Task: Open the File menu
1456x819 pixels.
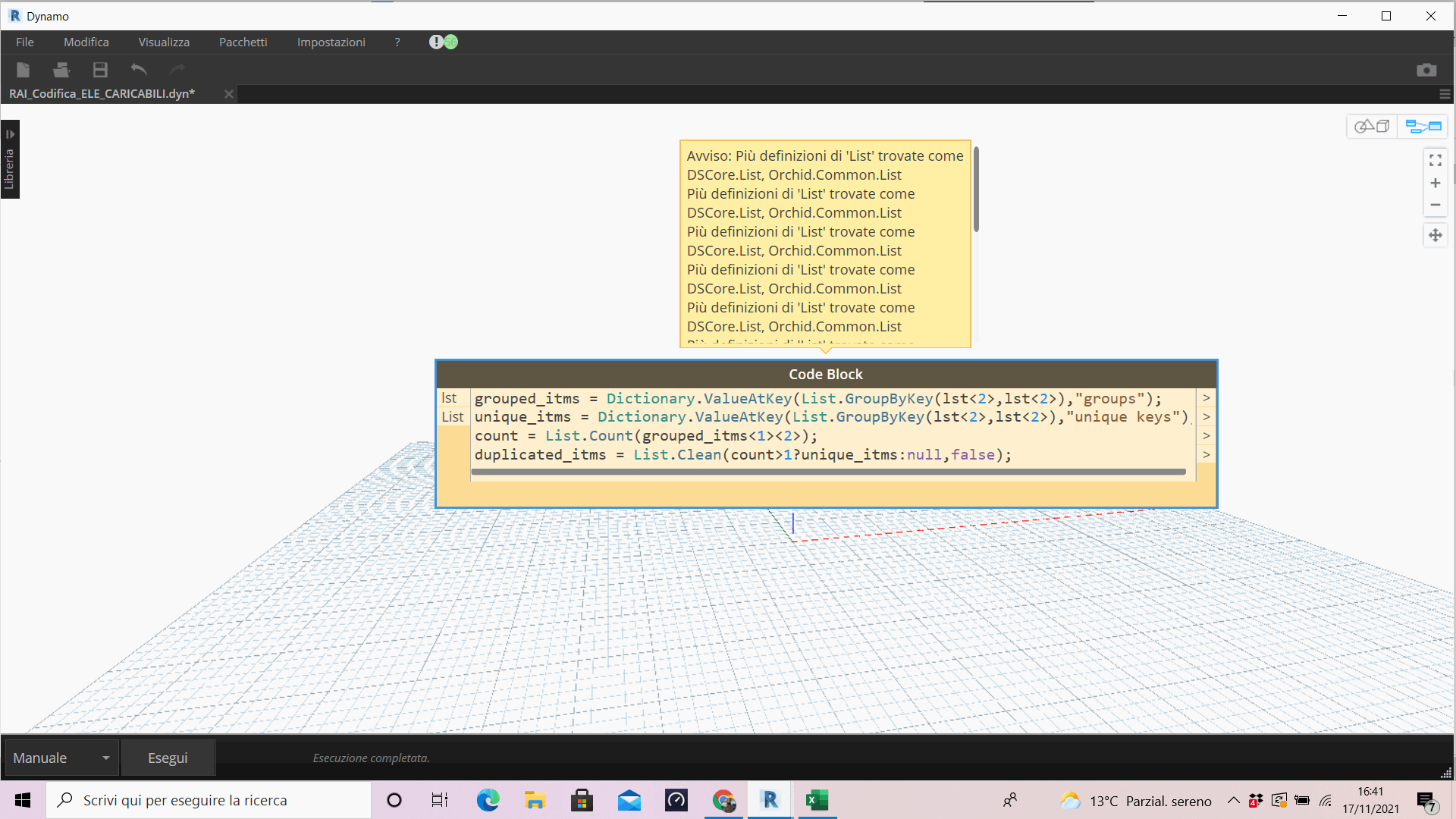Action: 25,42
